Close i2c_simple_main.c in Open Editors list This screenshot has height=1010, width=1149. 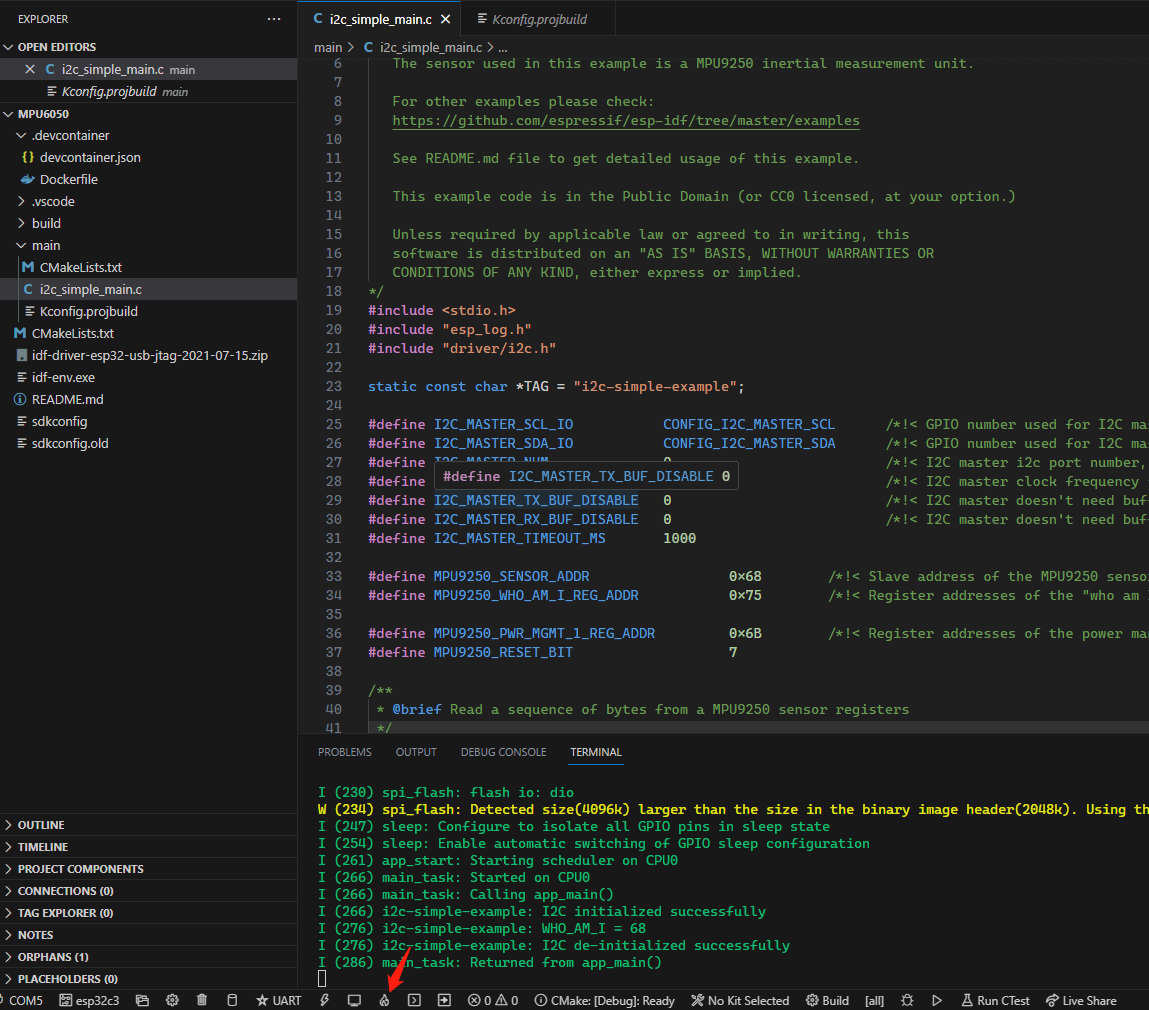point(30,69)
